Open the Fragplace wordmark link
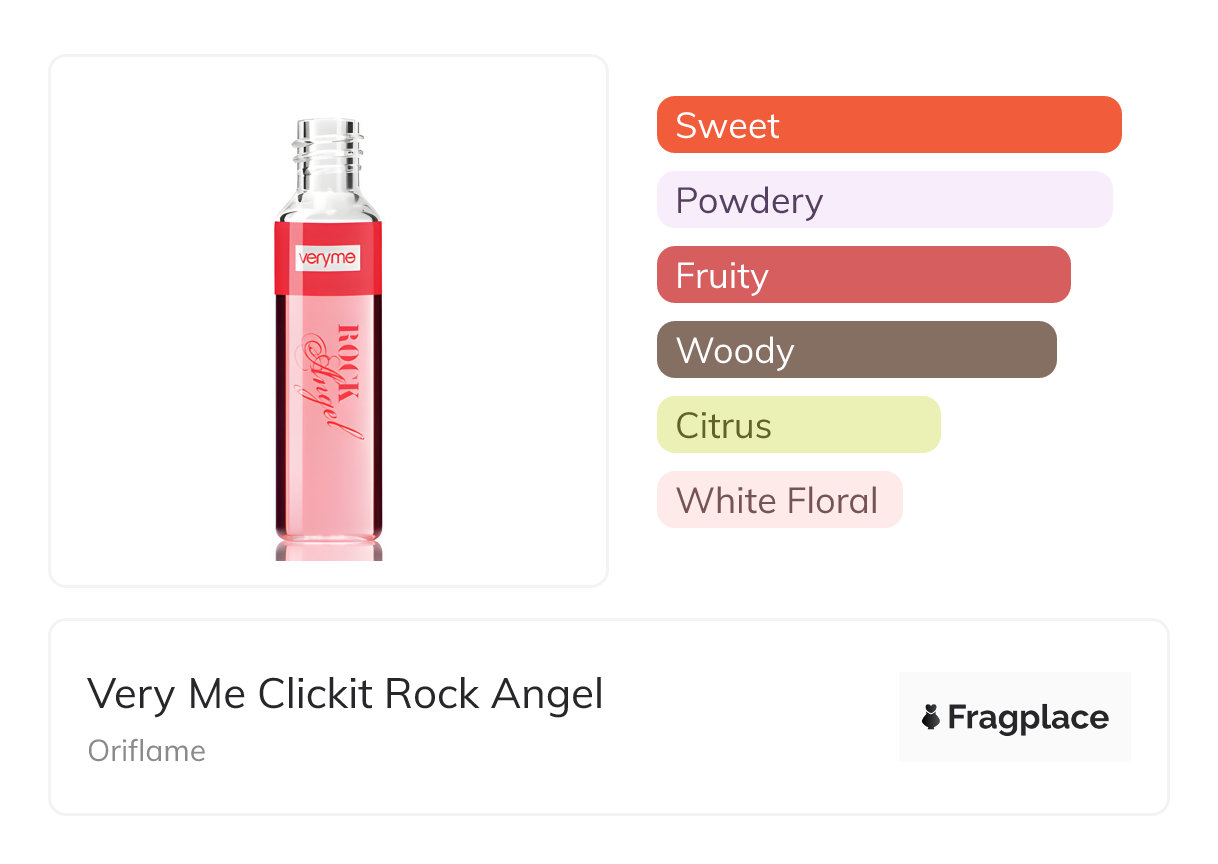Image resolution: width=1218 pixels, height=864 pixels. coord(1028,718)
